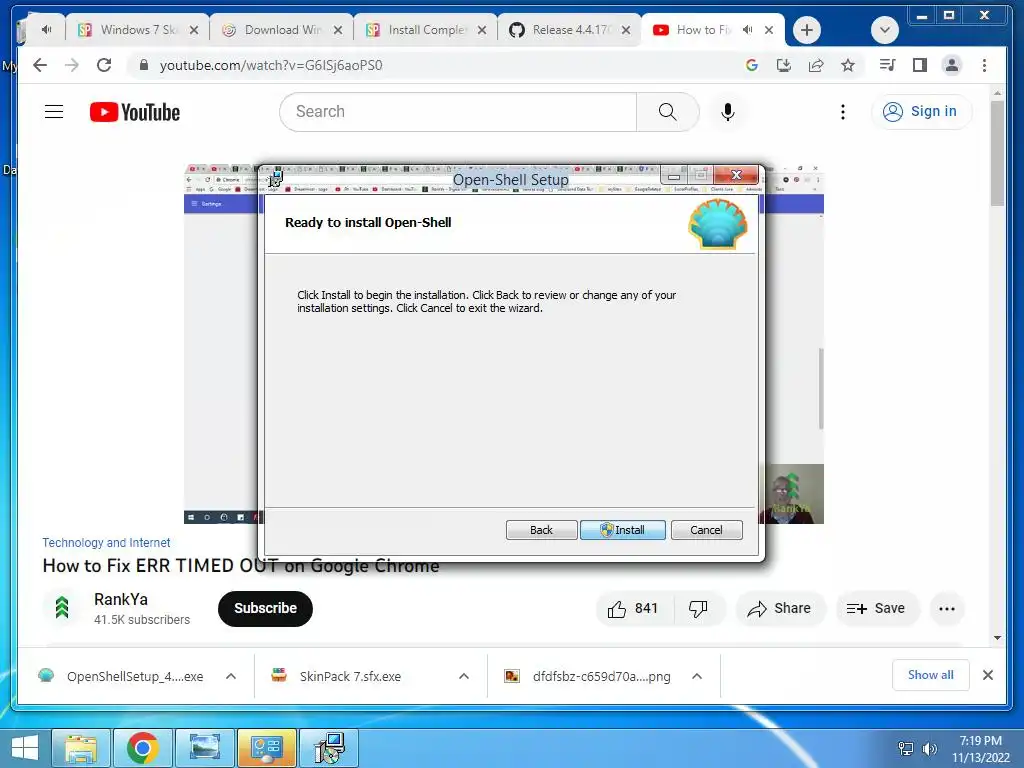The height and width of the screenshot is (768, 1024).
Task: Click the YouTube Search field
Action: (458, 112)
